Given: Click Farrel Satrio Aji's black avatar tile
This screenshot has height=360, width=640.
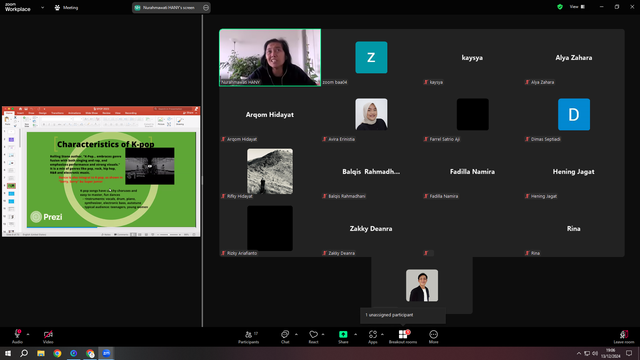Looking at the screenshot, I should 472,114.
